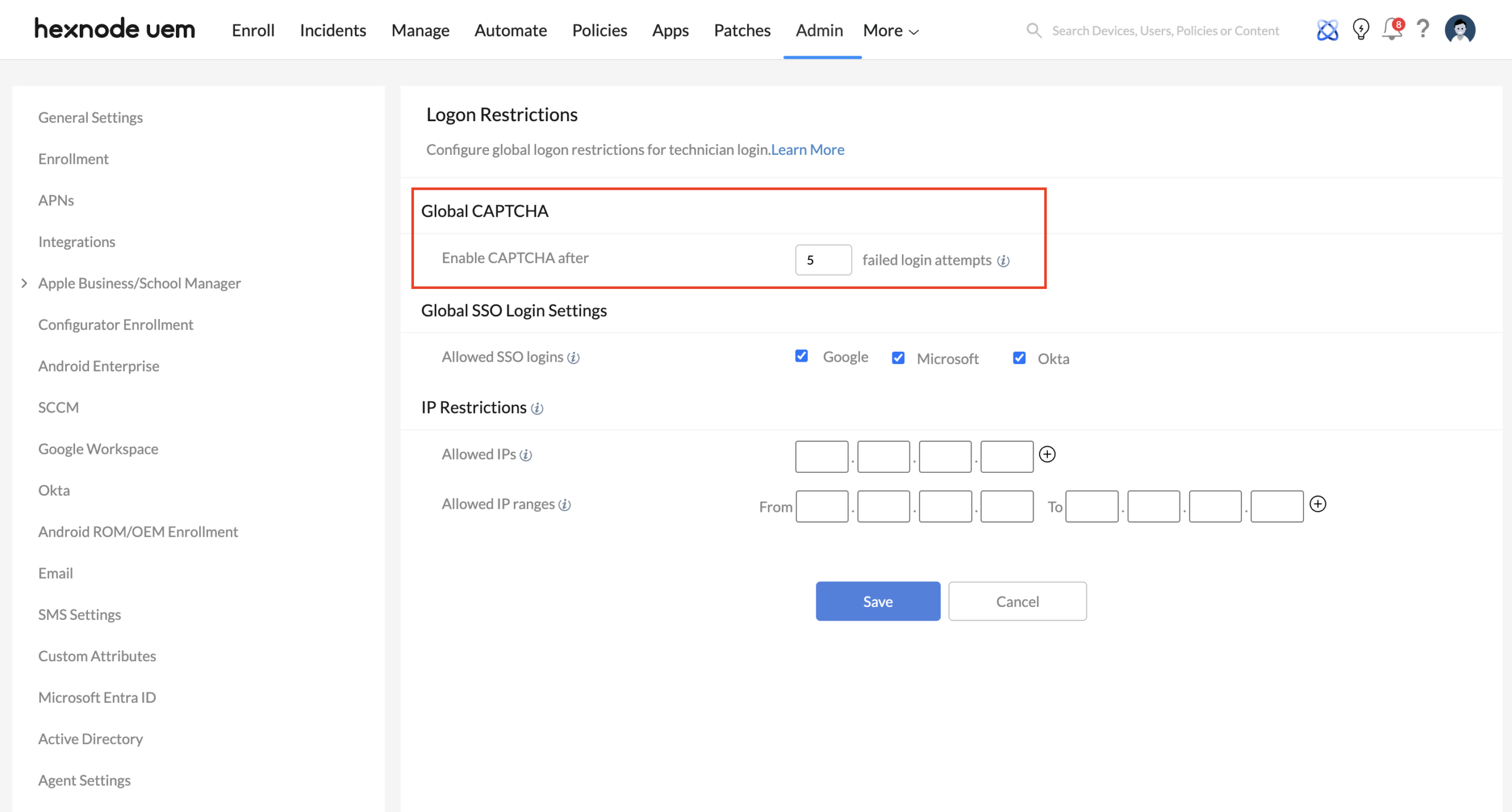Screen dimensions: 1512x812
Task: Click the search magnifier icon
Action: click(1034, 30)
